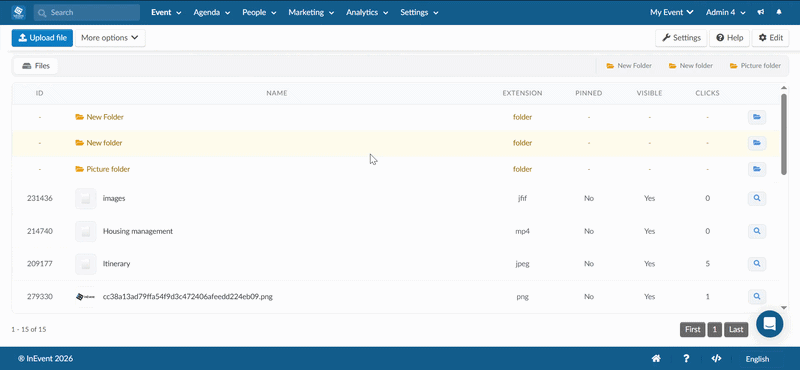This screenshot has height=370, width=800.
Task: Select the Files tab
Action: (x=36, y=66)
